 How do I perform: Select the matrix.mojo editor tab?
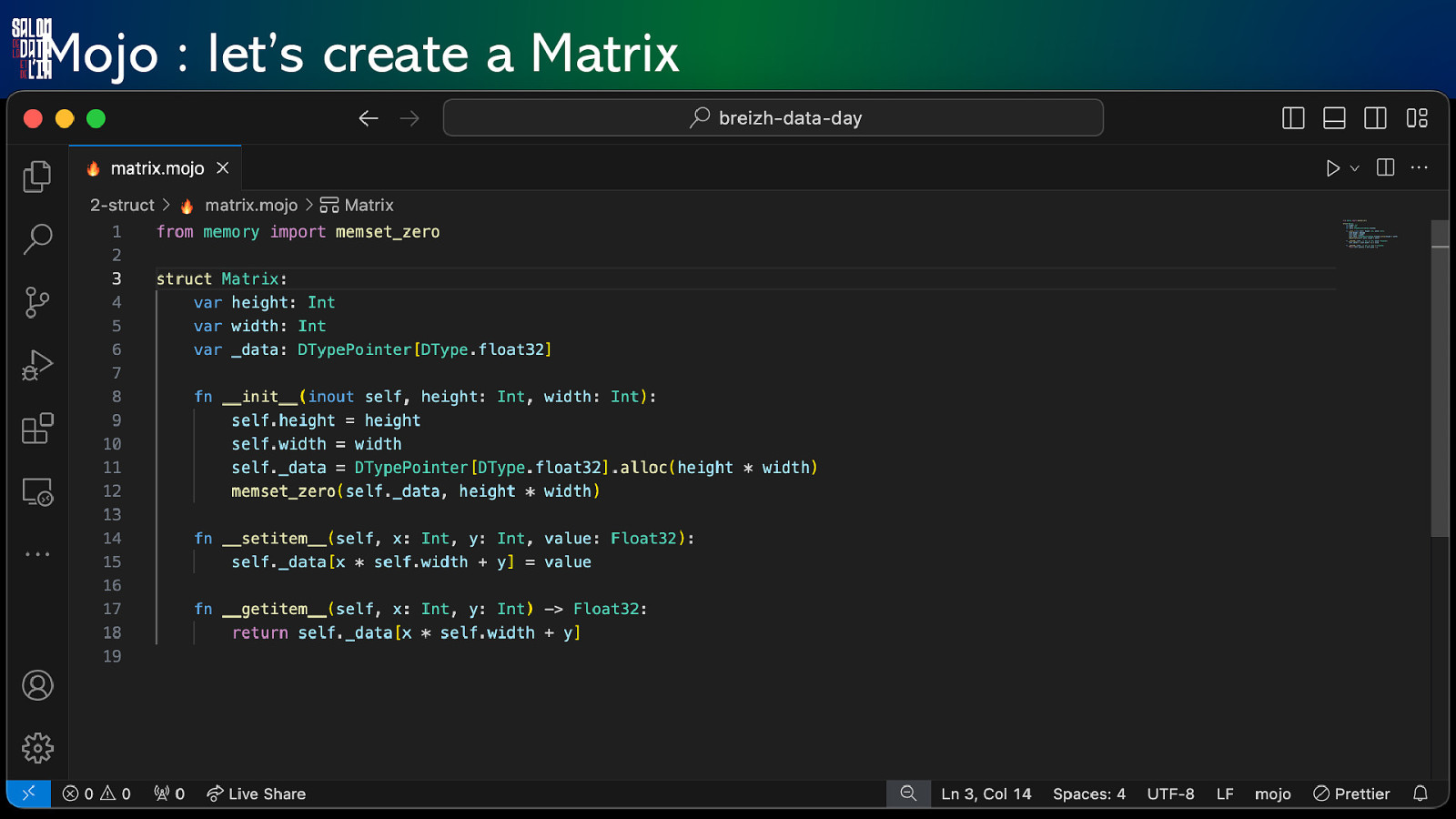(157, 168)
